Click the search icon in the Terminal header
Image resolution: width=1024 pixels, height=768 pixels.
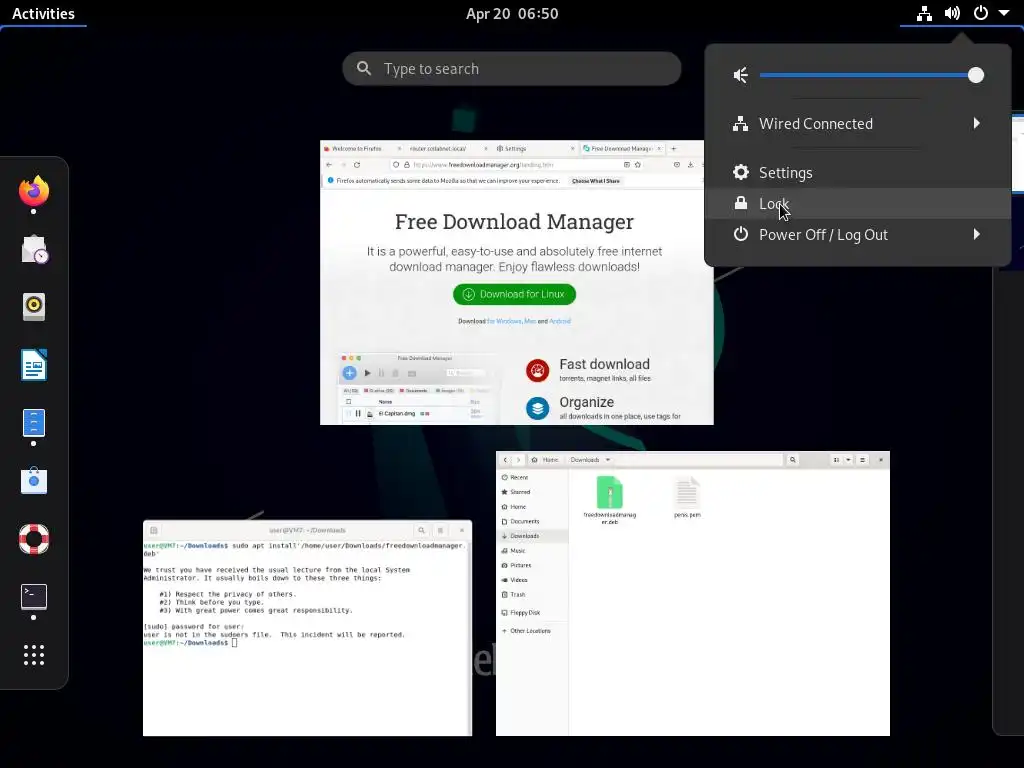coord(421,530)
